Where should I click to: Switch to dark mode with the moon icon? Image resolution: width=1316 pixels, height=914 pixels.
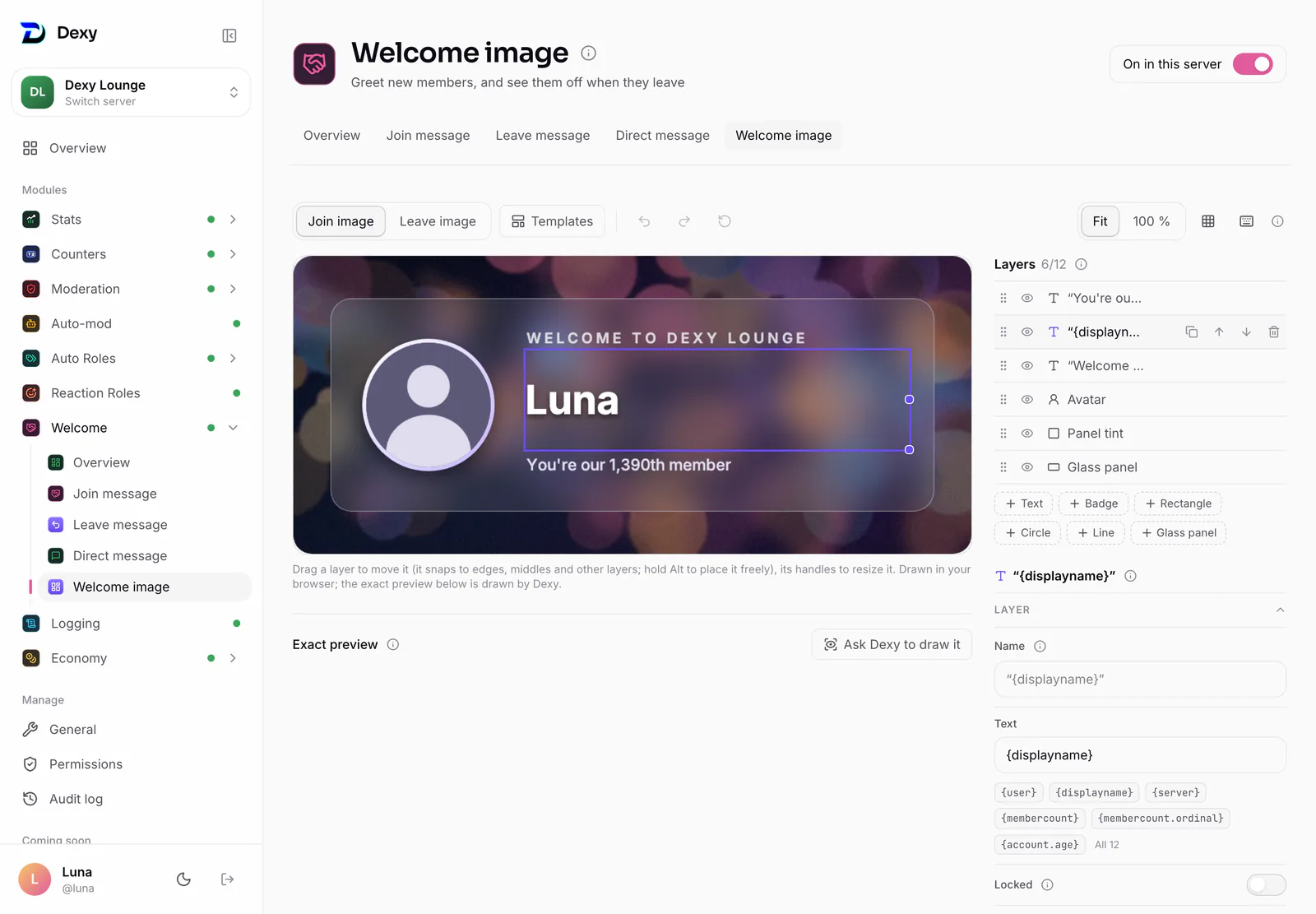tap(184, 879)
